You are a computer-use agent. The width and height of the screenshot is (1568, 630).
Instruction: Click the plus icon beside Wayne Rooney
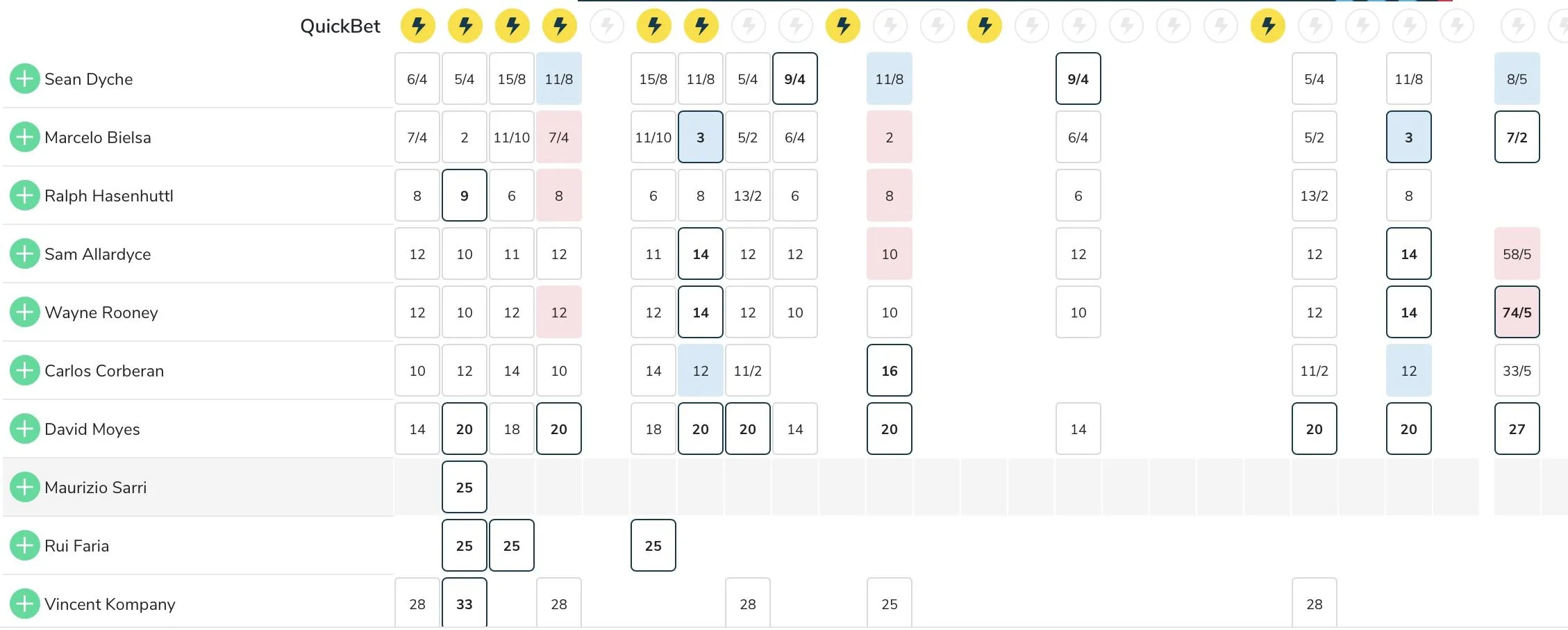(24, 313)
